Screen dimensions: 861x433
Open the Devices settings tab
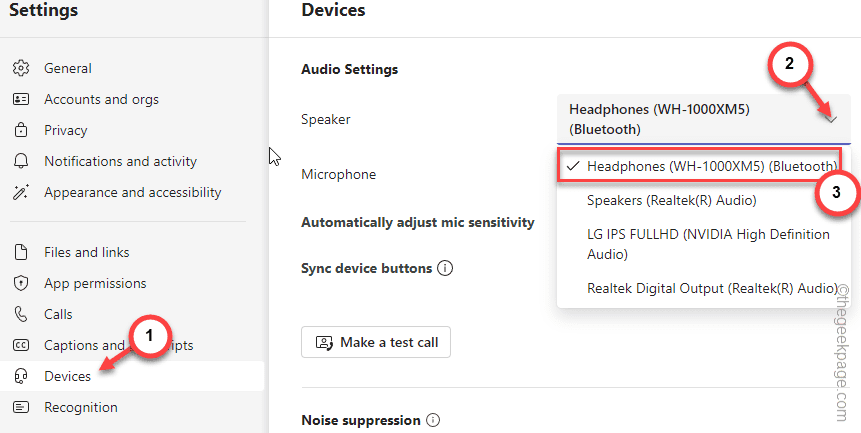(x=132, y=376)
